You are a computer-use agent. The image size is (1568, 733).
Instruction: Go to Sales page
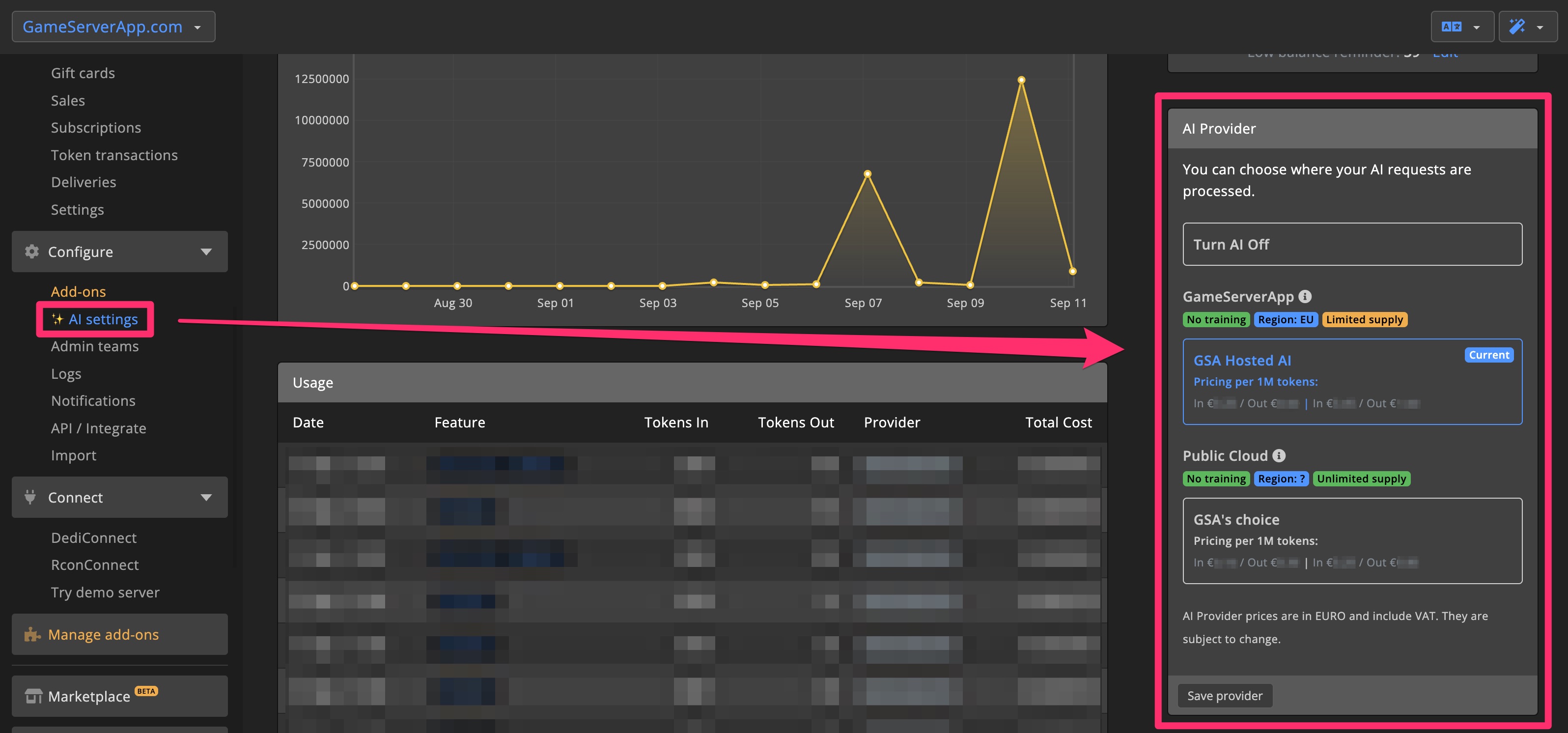coord(68,100)
